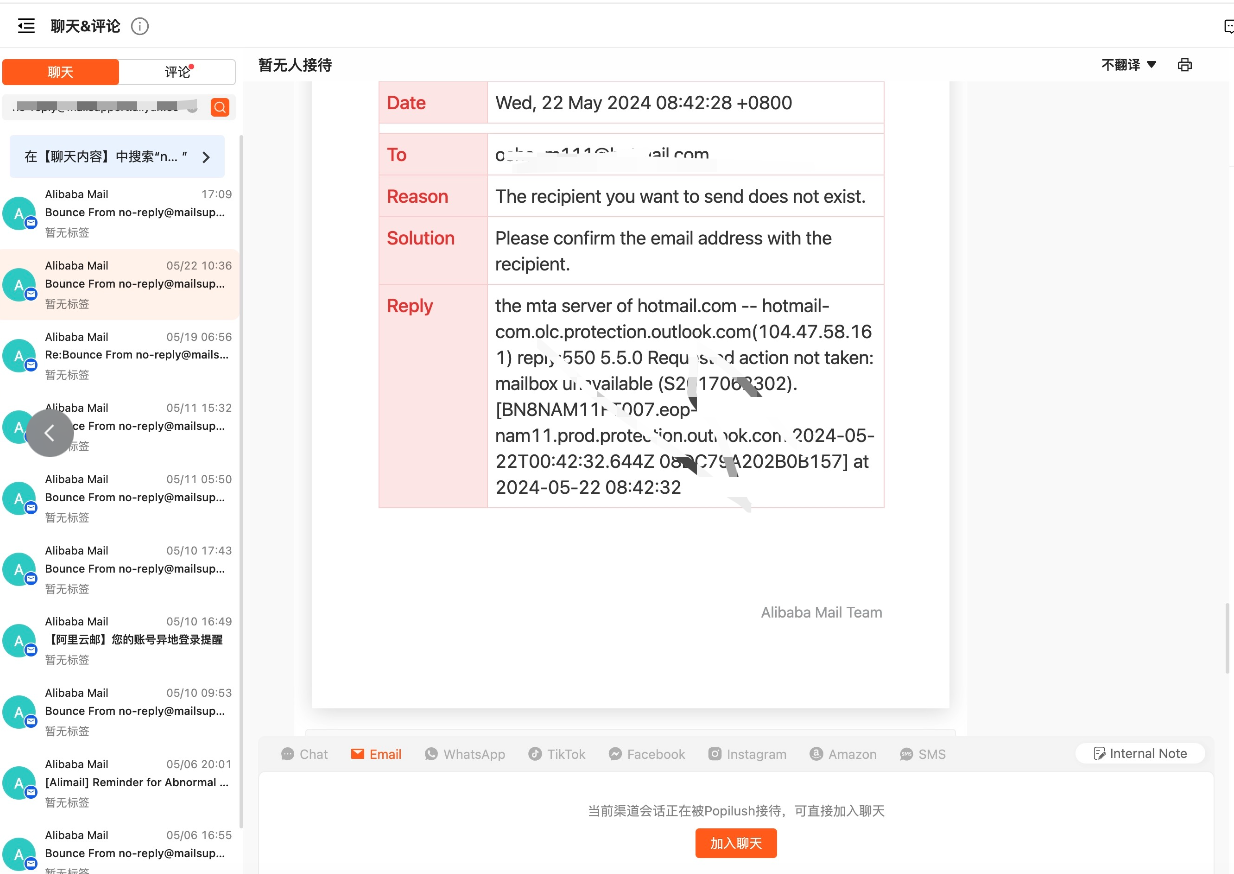Clear the search box with the grey x icon

[192, 107]
